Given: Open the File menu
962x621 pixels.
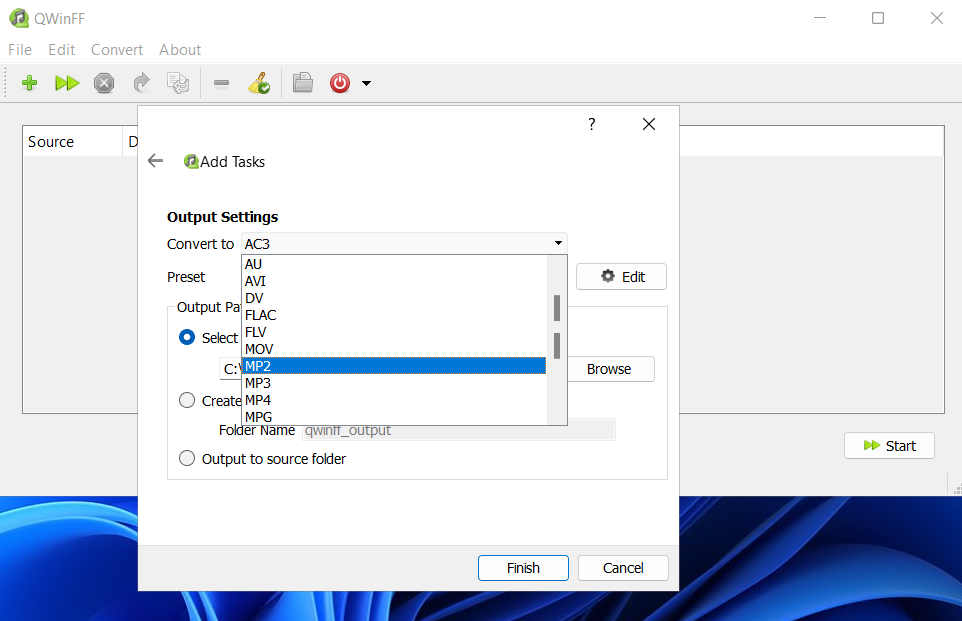Looking at the screenshot, I should click(20, 50).
